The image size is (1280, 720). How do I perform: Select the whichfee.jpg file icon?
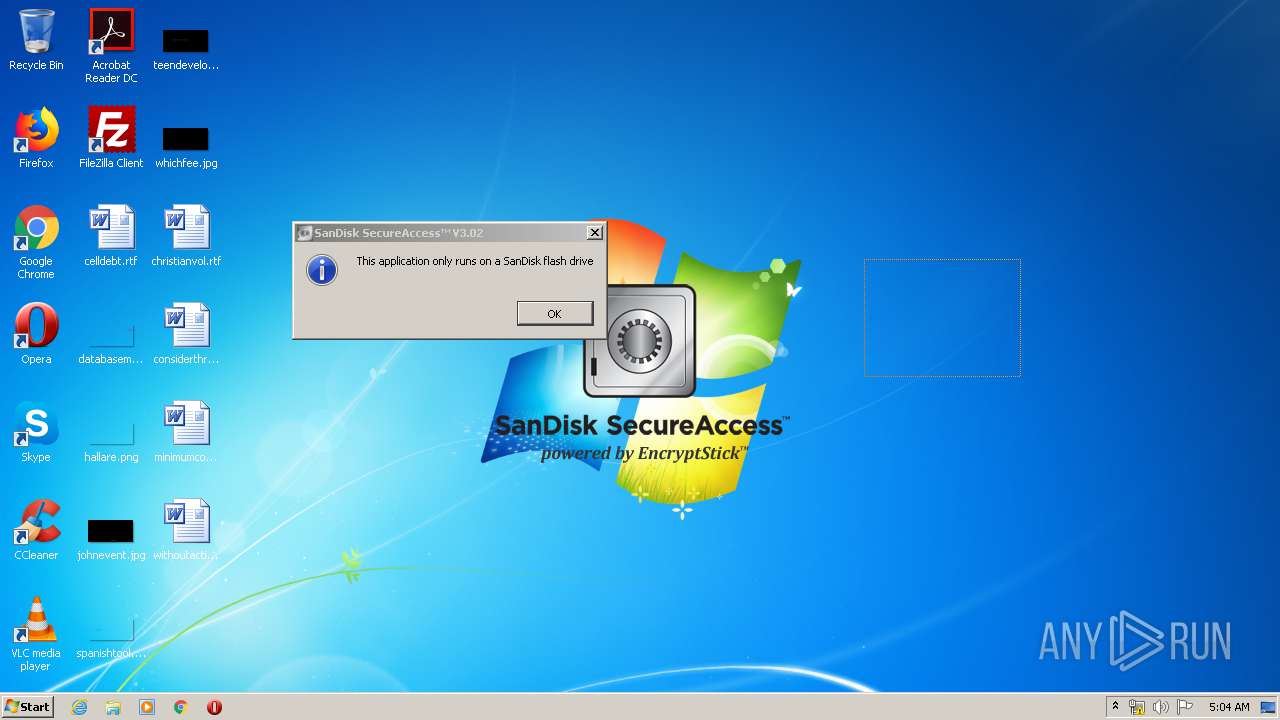click(x=186, y=146)
